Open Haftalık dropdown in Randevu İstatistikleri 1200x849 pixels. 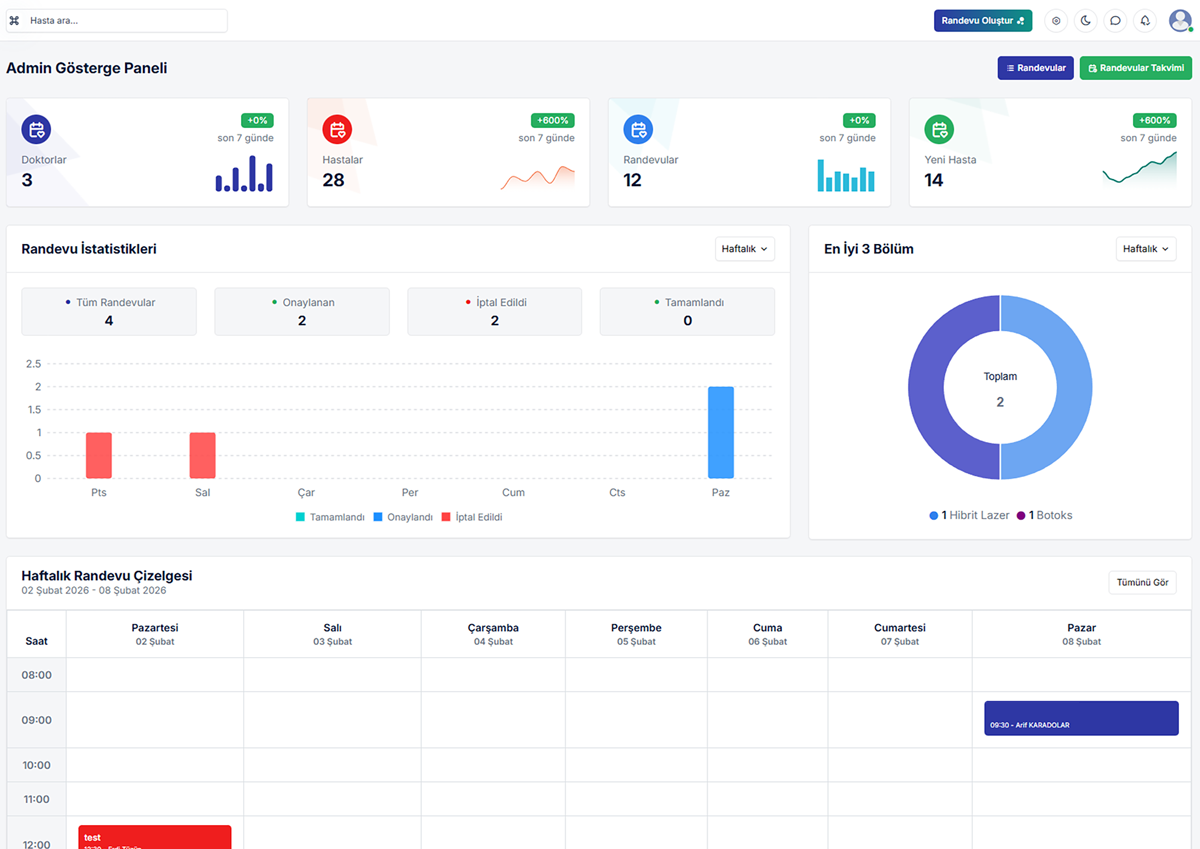(745, 249)
